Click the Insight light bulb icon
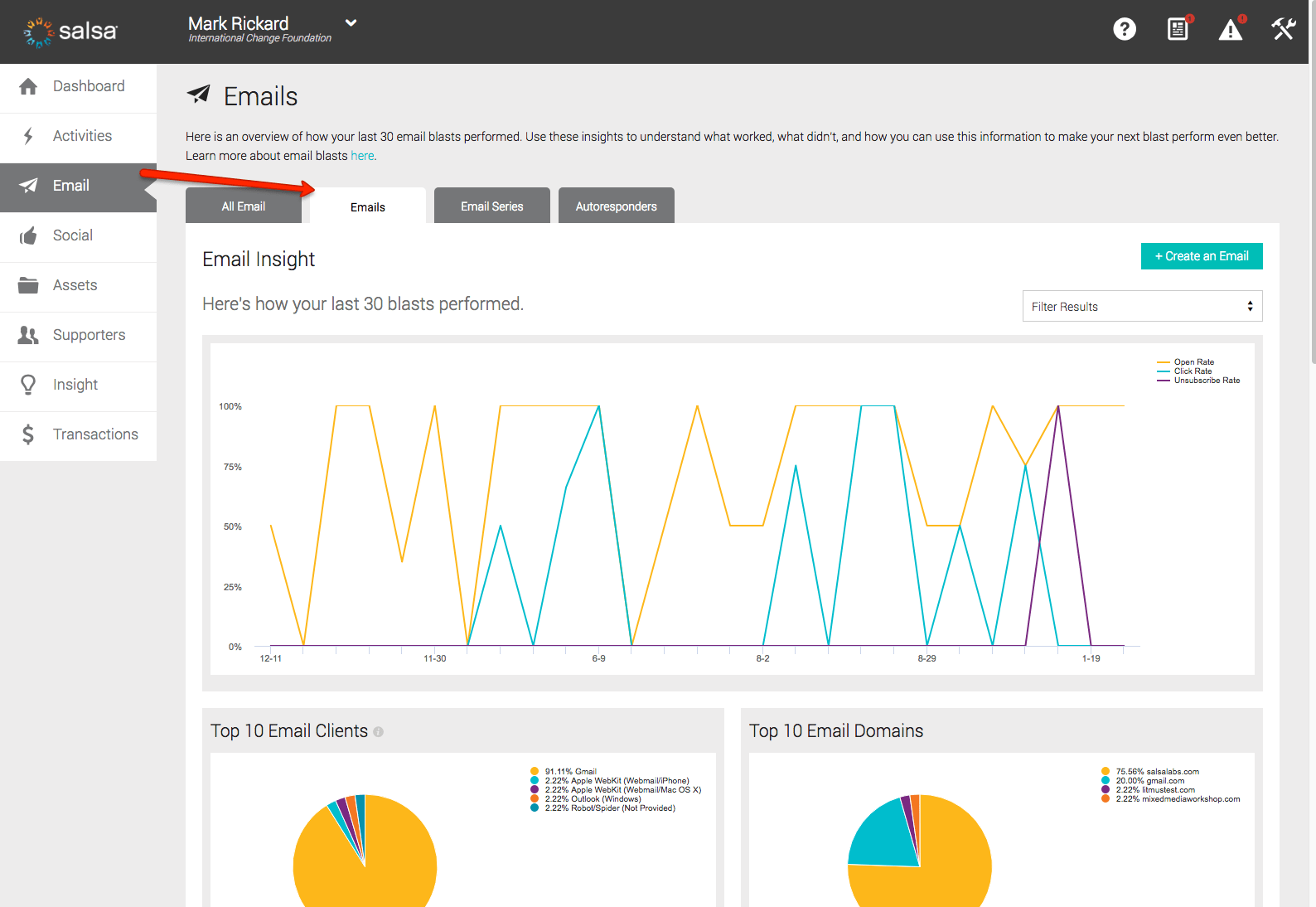This screenshot has width=1316, height=907. click(x=28, y=385)
